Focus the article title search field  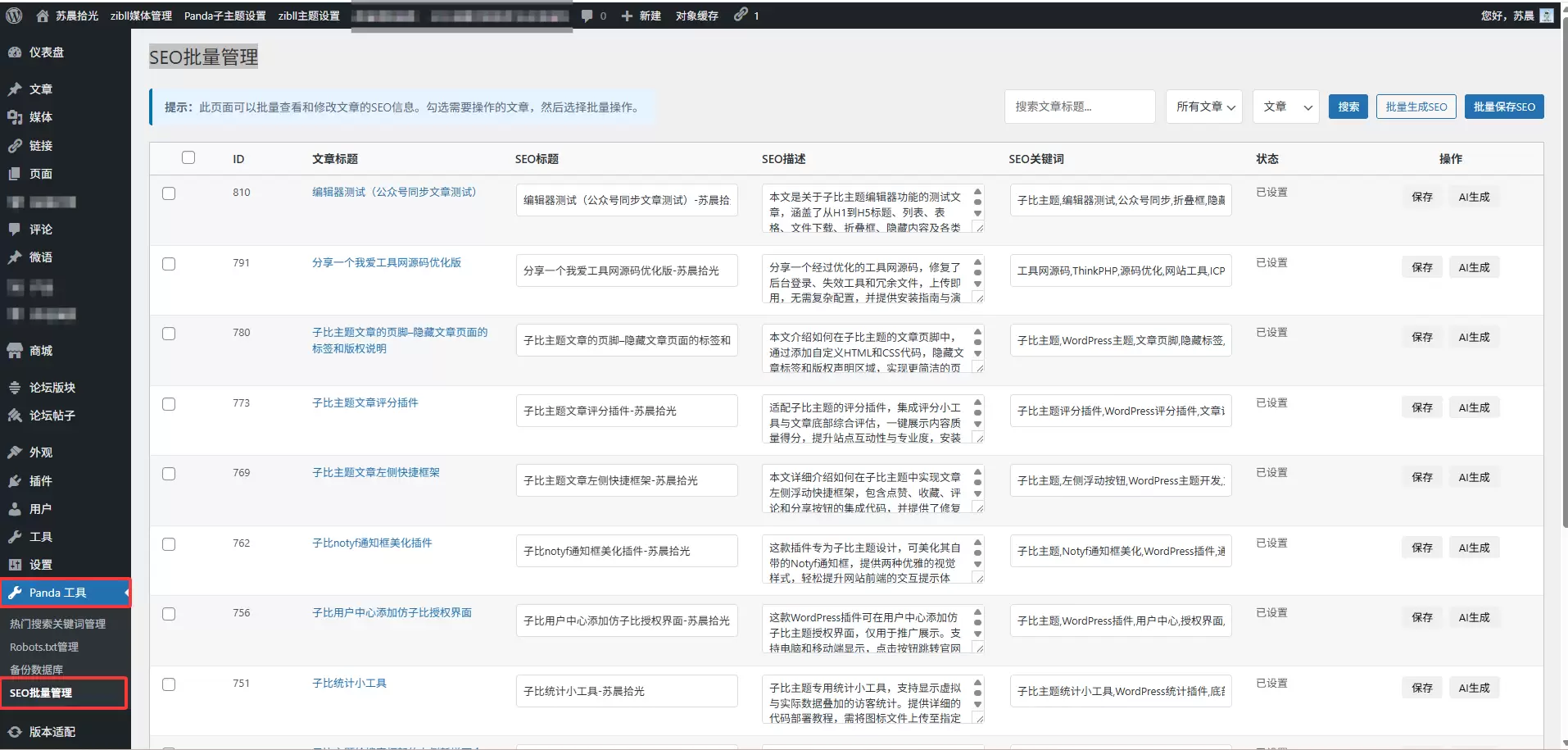(1079, 107)
